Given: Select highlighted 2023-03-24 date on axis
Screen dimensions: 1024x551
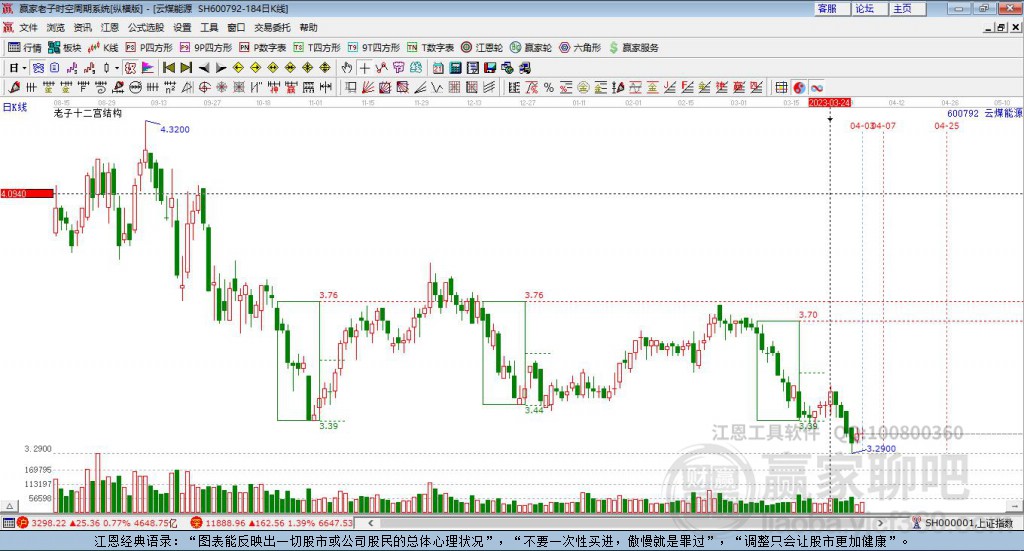Looking at the screenshot, I should coord(829,103).
